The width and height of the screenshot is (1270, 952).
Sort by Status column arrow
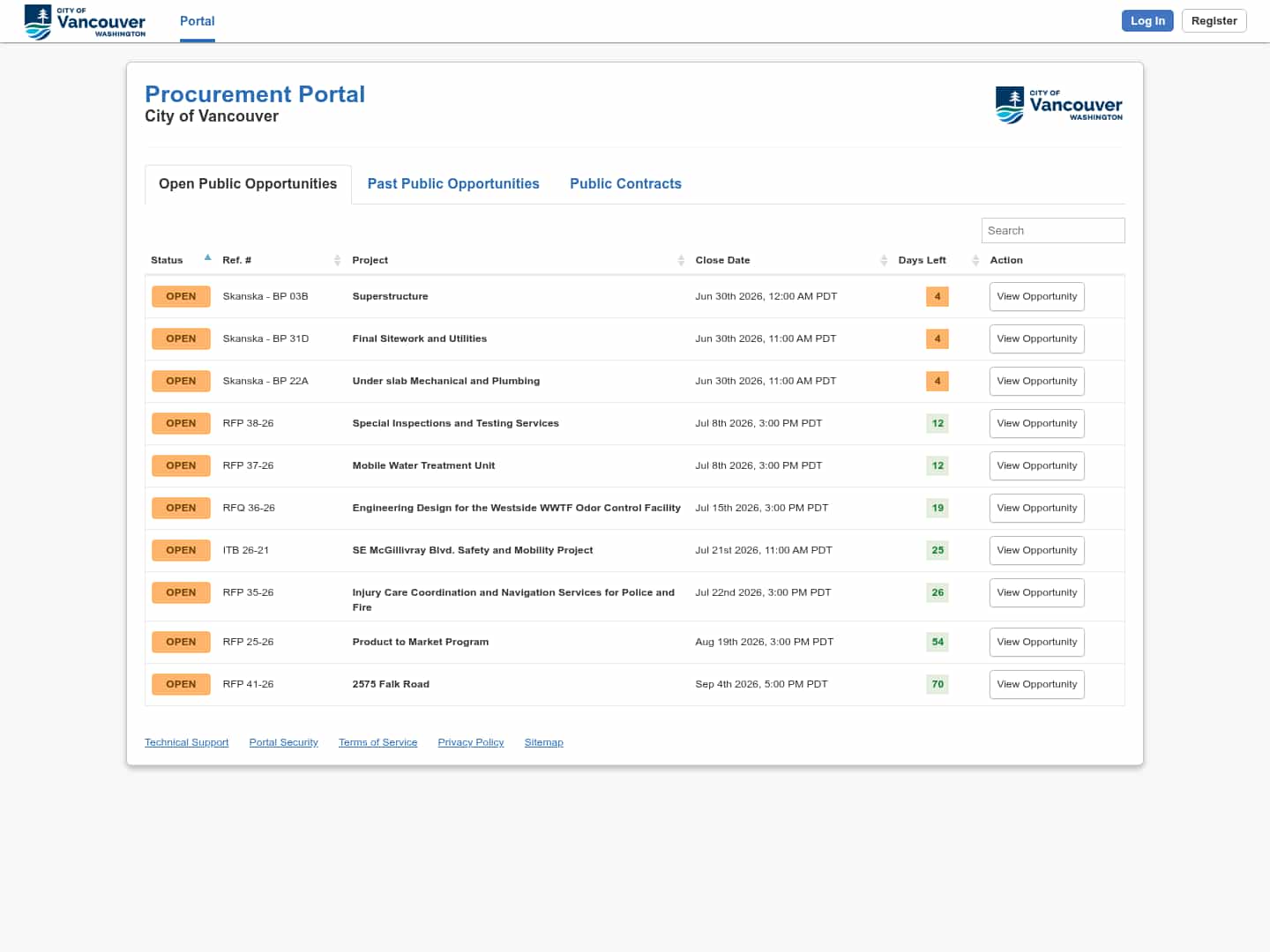tap(207, 258)
